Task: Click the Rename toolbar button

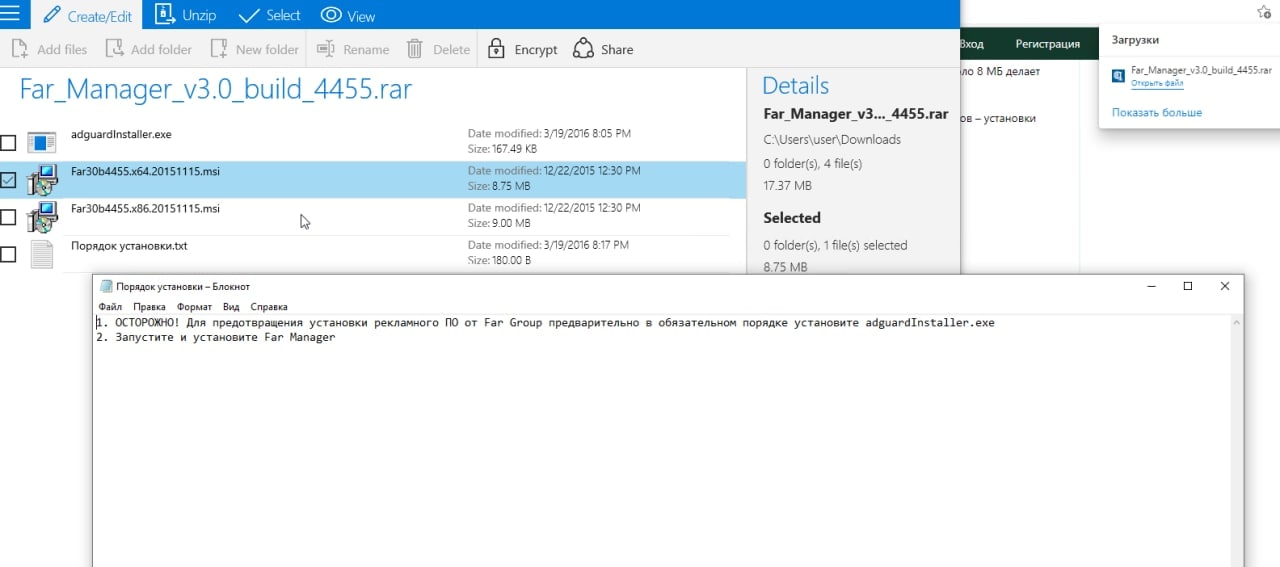Action: (x=353, y=49)
